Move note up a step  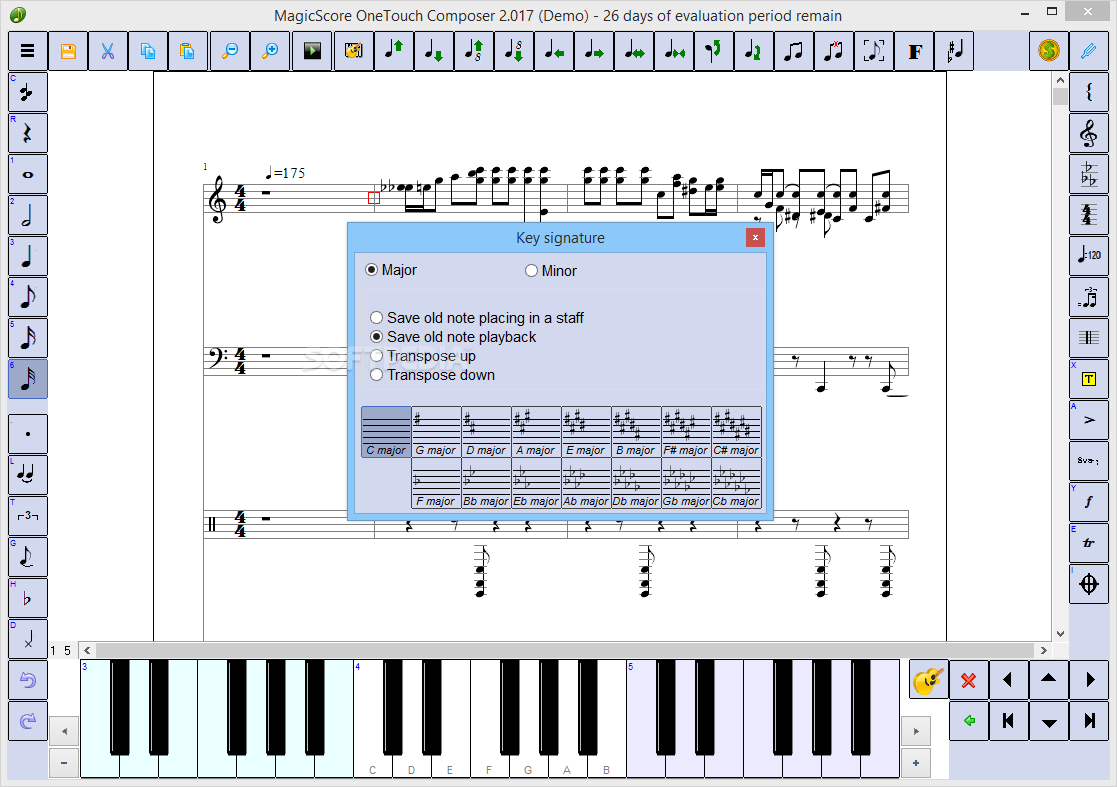[x=393, y=51]
